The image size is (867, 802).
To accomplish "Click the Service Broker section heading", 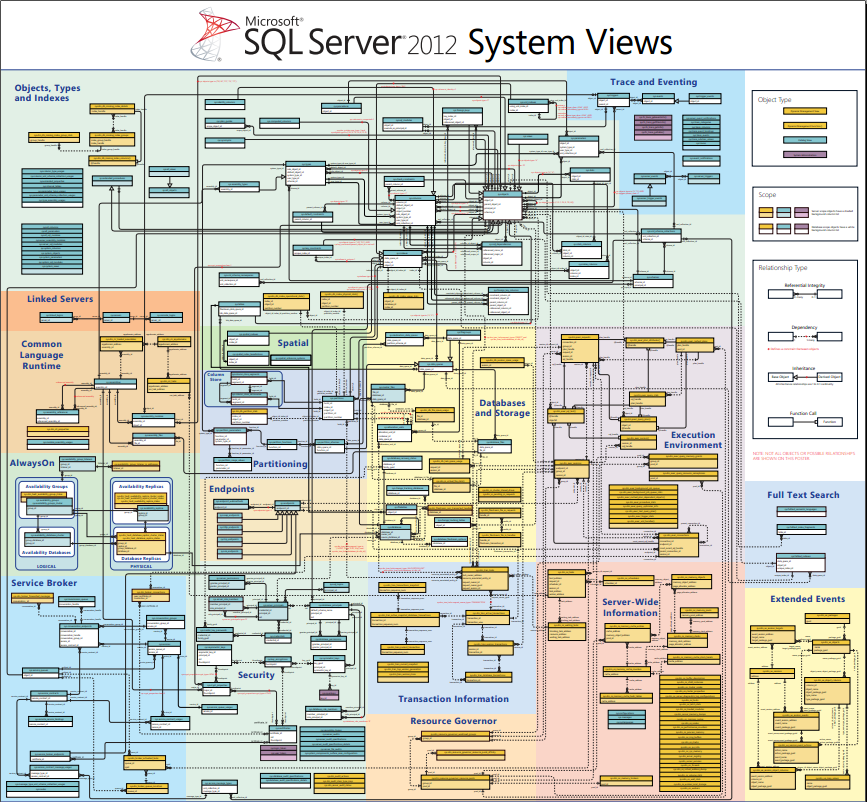I will (x=44, y=582).
